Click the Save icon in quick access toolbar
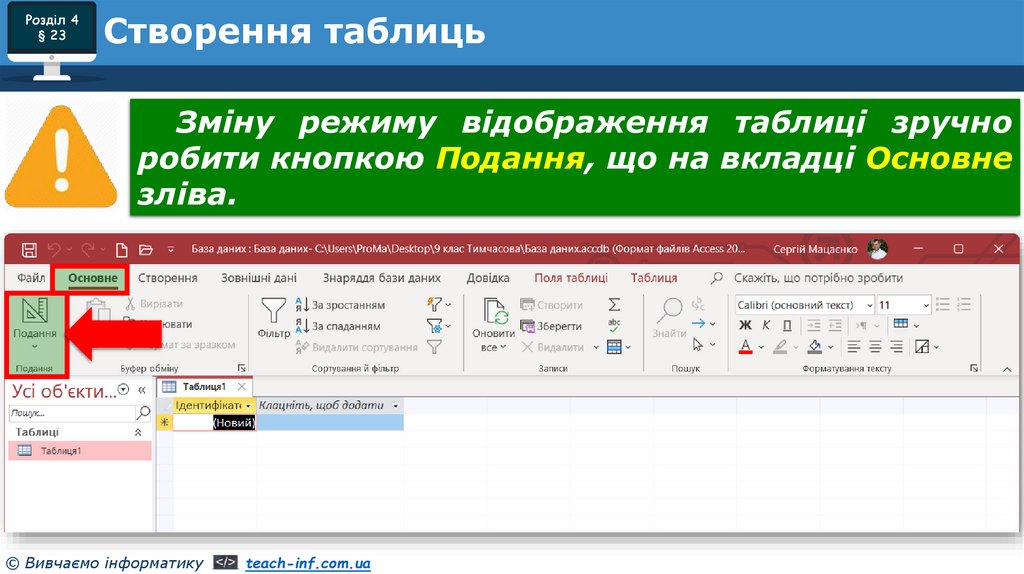Viewport: 1024px width, 574px height. [x=29, y=249]
